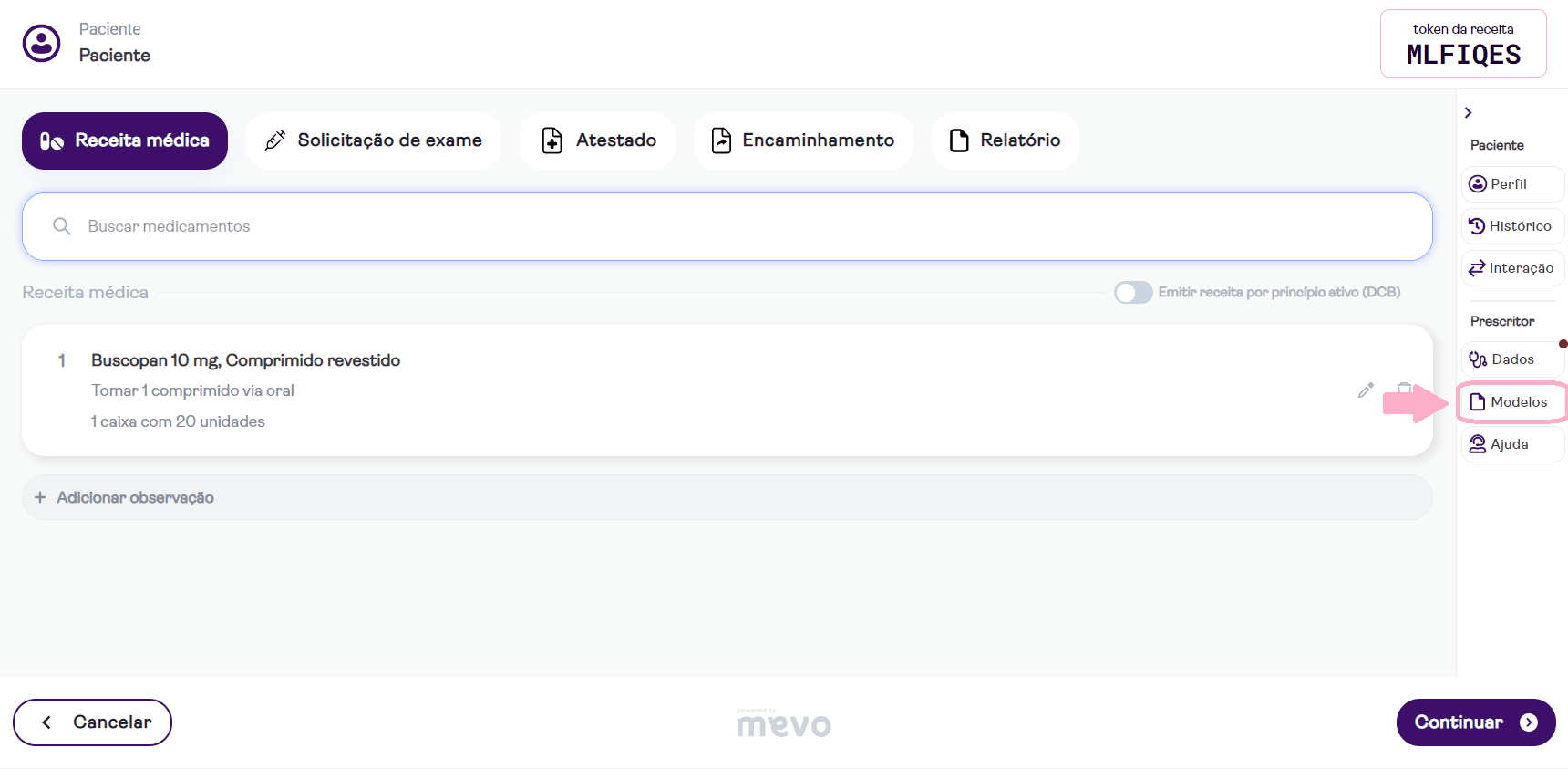The image size is (1568, 769).
Task: Click the pencil edit icon for Buscopan
Action: [1365, 390]
